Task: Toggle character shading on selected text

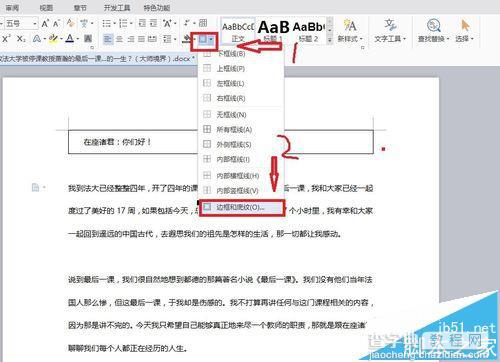Action: (x=88, y=39)
